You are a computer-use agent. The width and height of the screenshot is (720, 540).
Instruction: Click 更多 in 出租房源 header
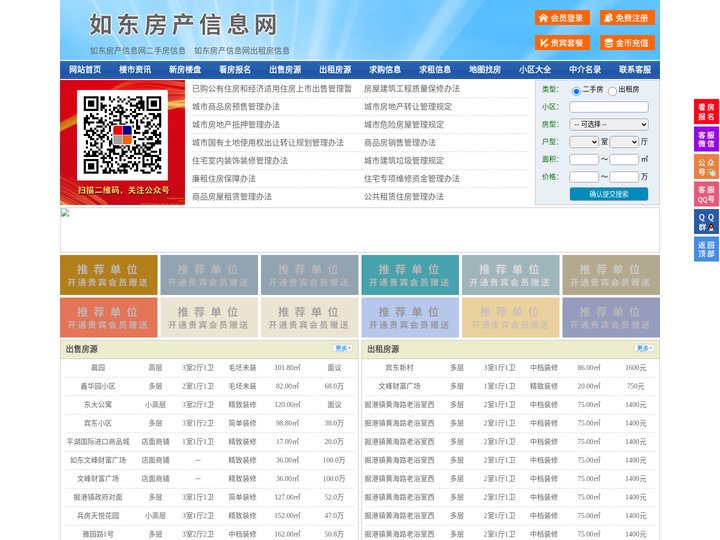point(644,349)
